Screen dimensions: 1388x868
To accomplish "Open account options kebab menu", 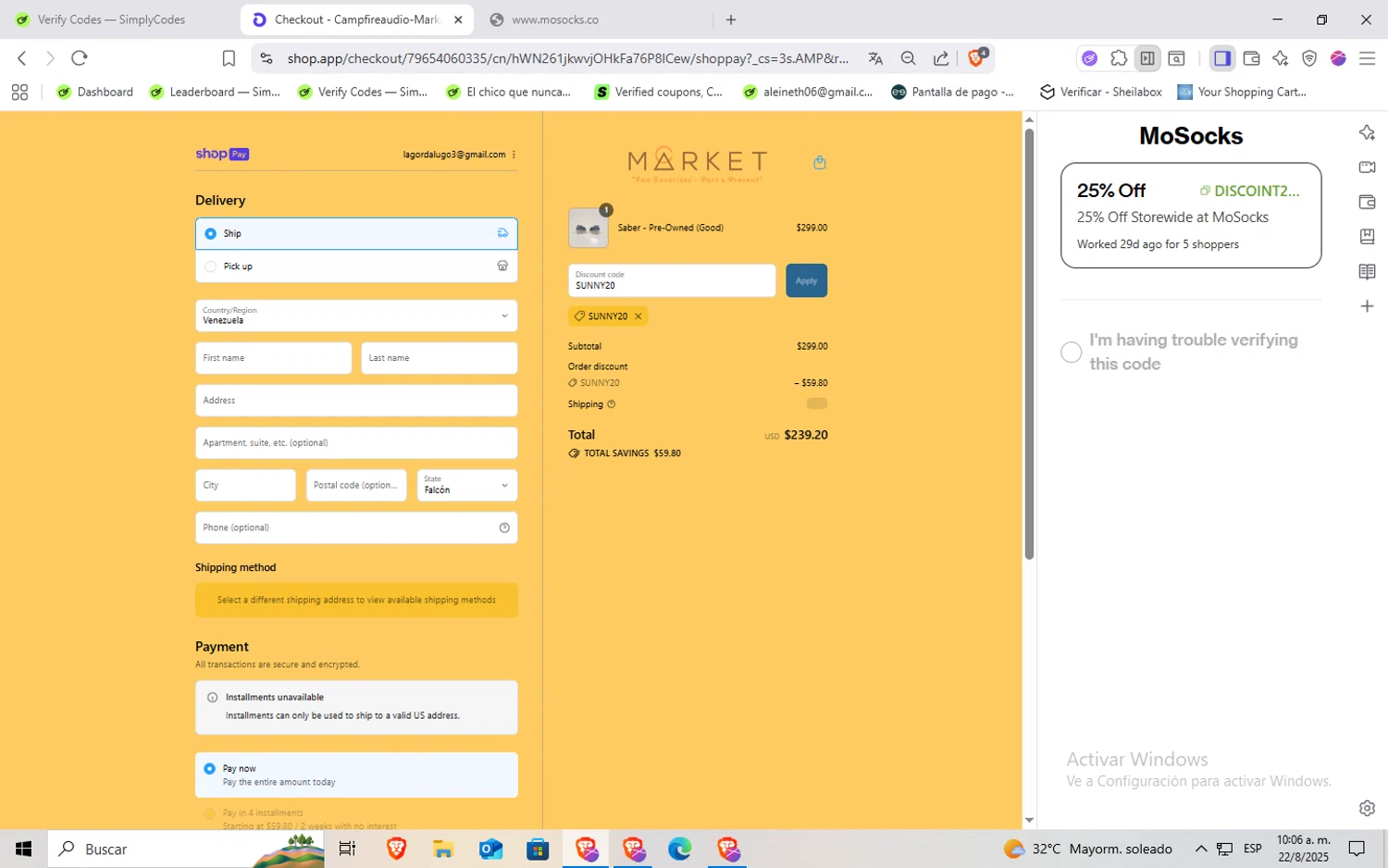I will pos(514,155).
